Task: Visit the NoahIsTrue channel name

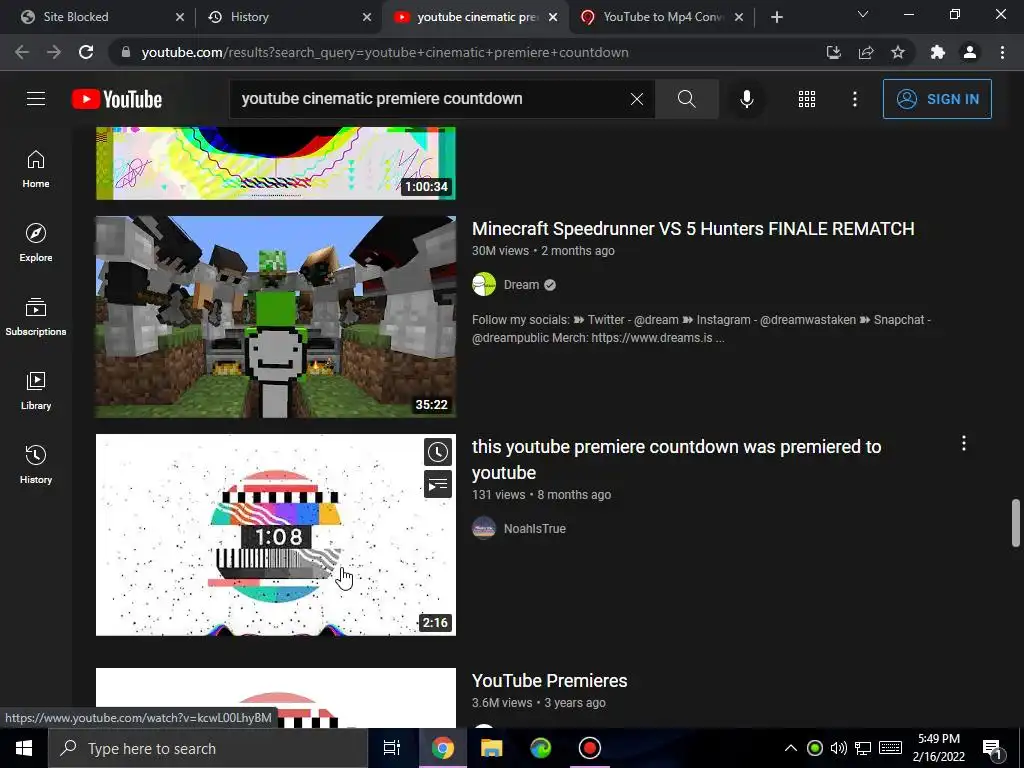Action: click(x=534, y=528)
